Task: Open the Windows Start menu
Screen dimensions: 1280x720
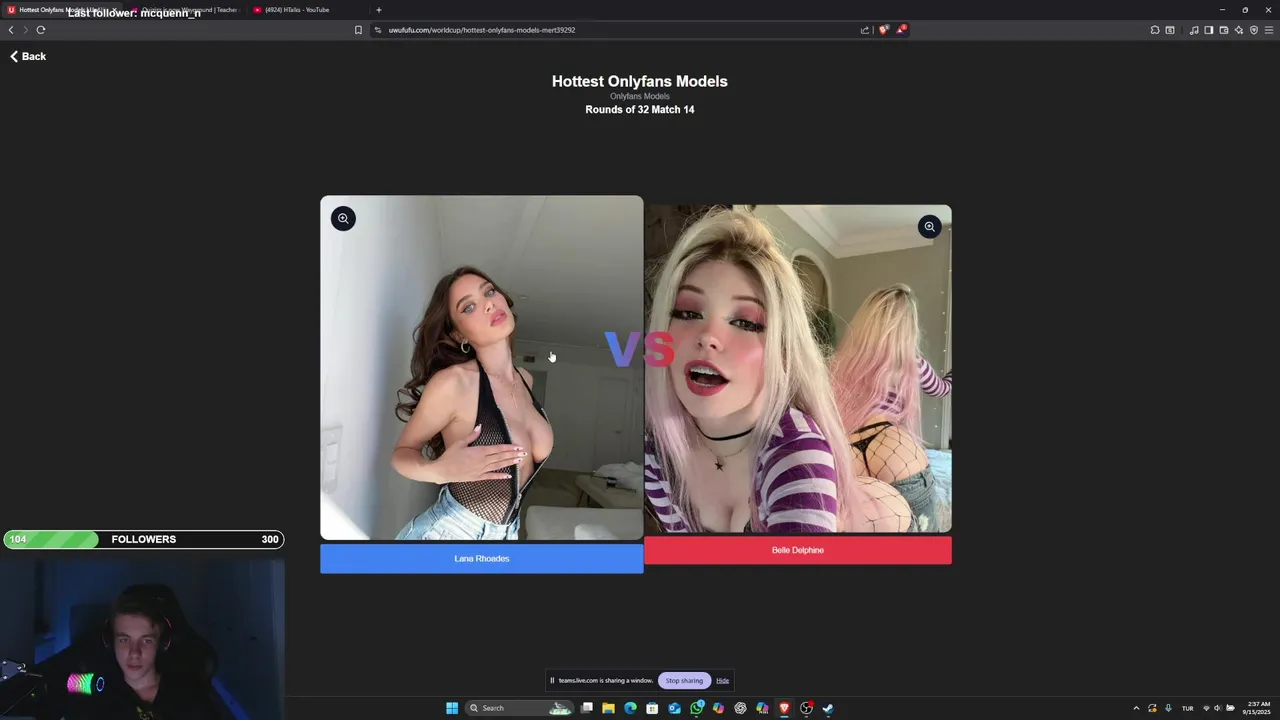Action: tap(452, 708)
